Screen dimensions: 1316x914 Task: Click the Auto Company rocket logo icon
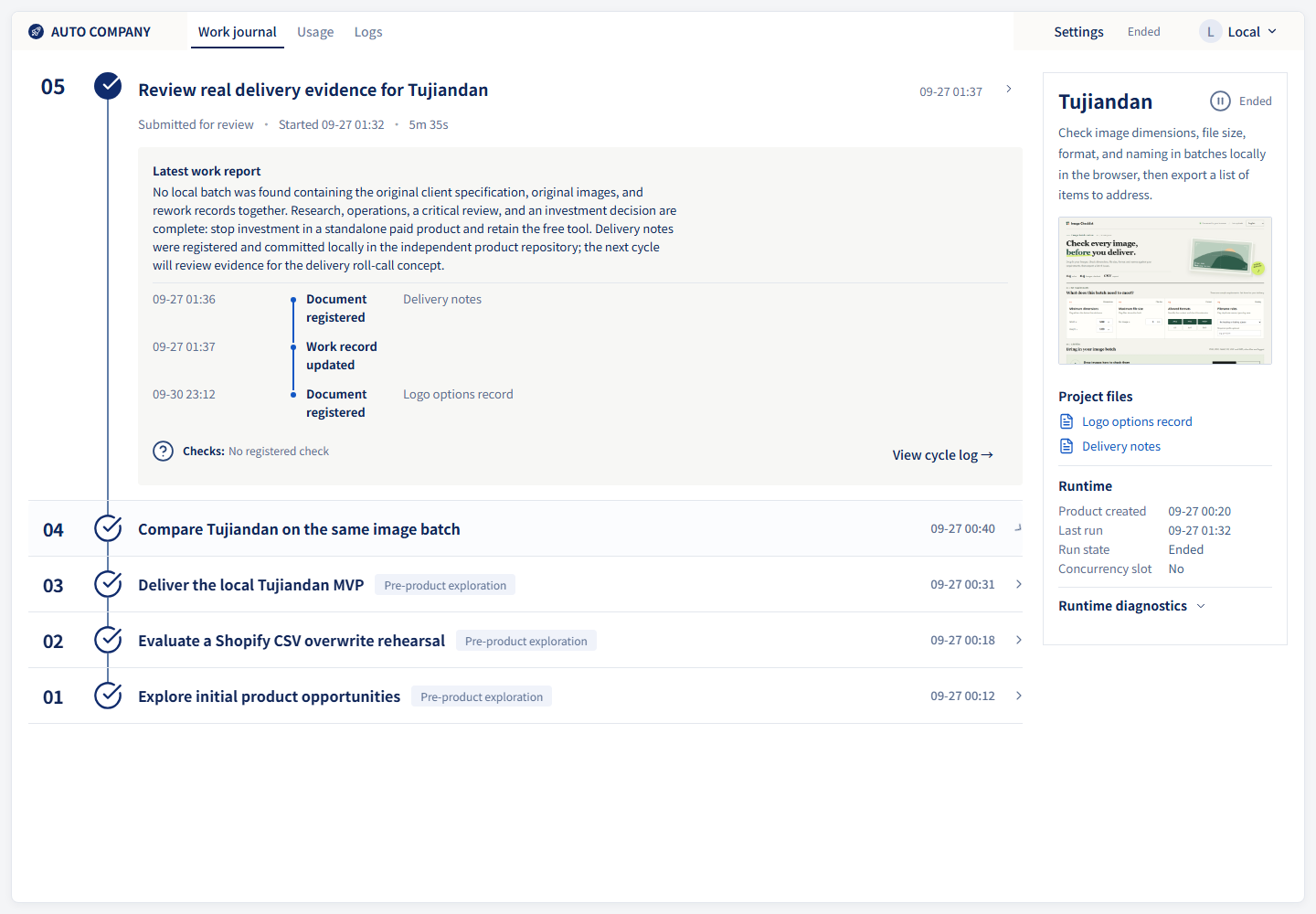click(36, 32)
